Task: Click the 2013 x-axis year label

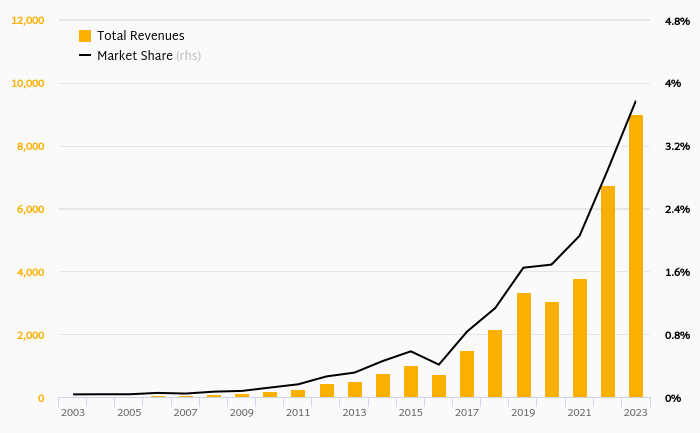Action: coord(354,412)
